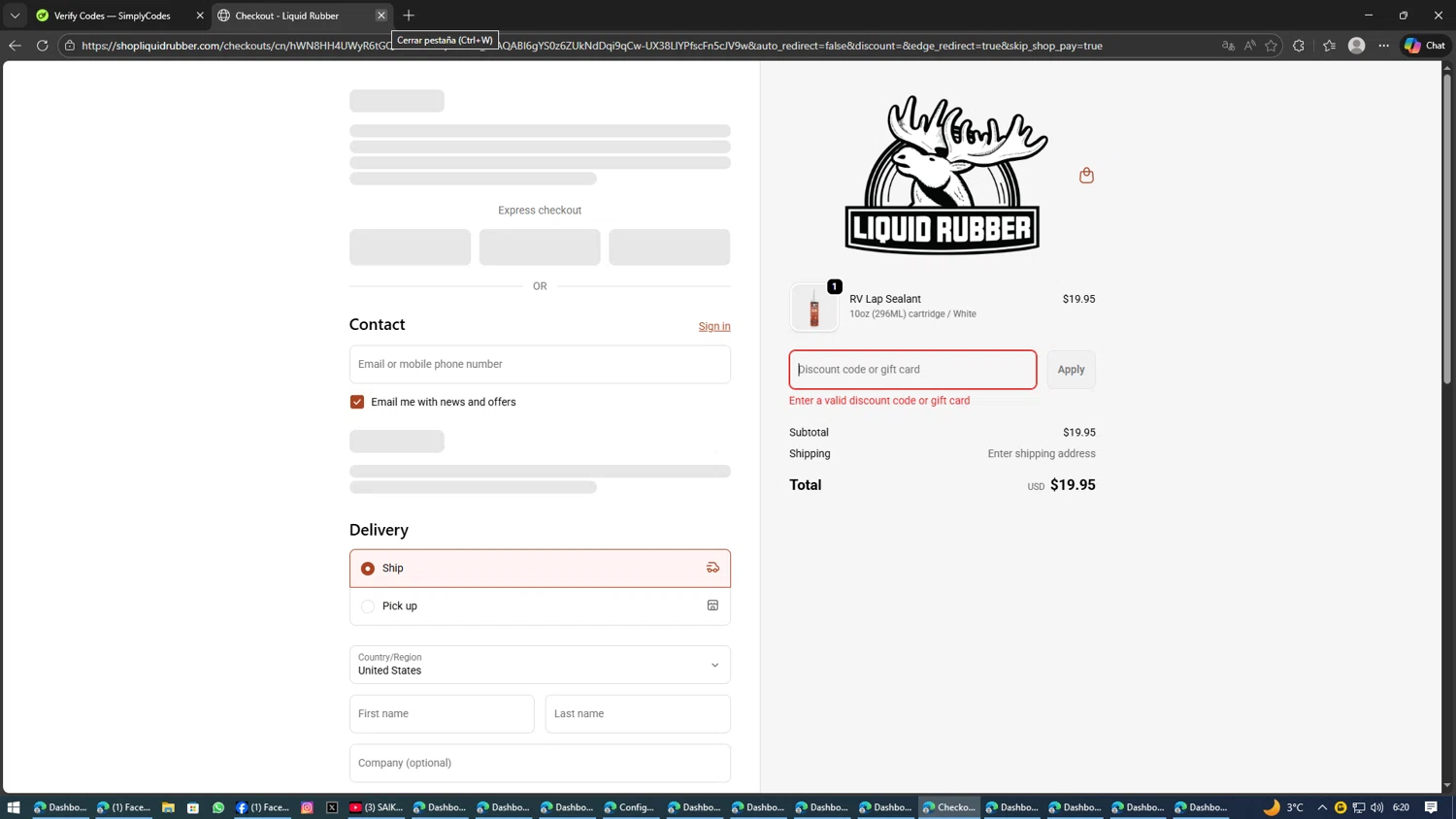Open Settings and more ellipsis menu
This screenshot has width=1456, height=819.
pos(1384,46)
